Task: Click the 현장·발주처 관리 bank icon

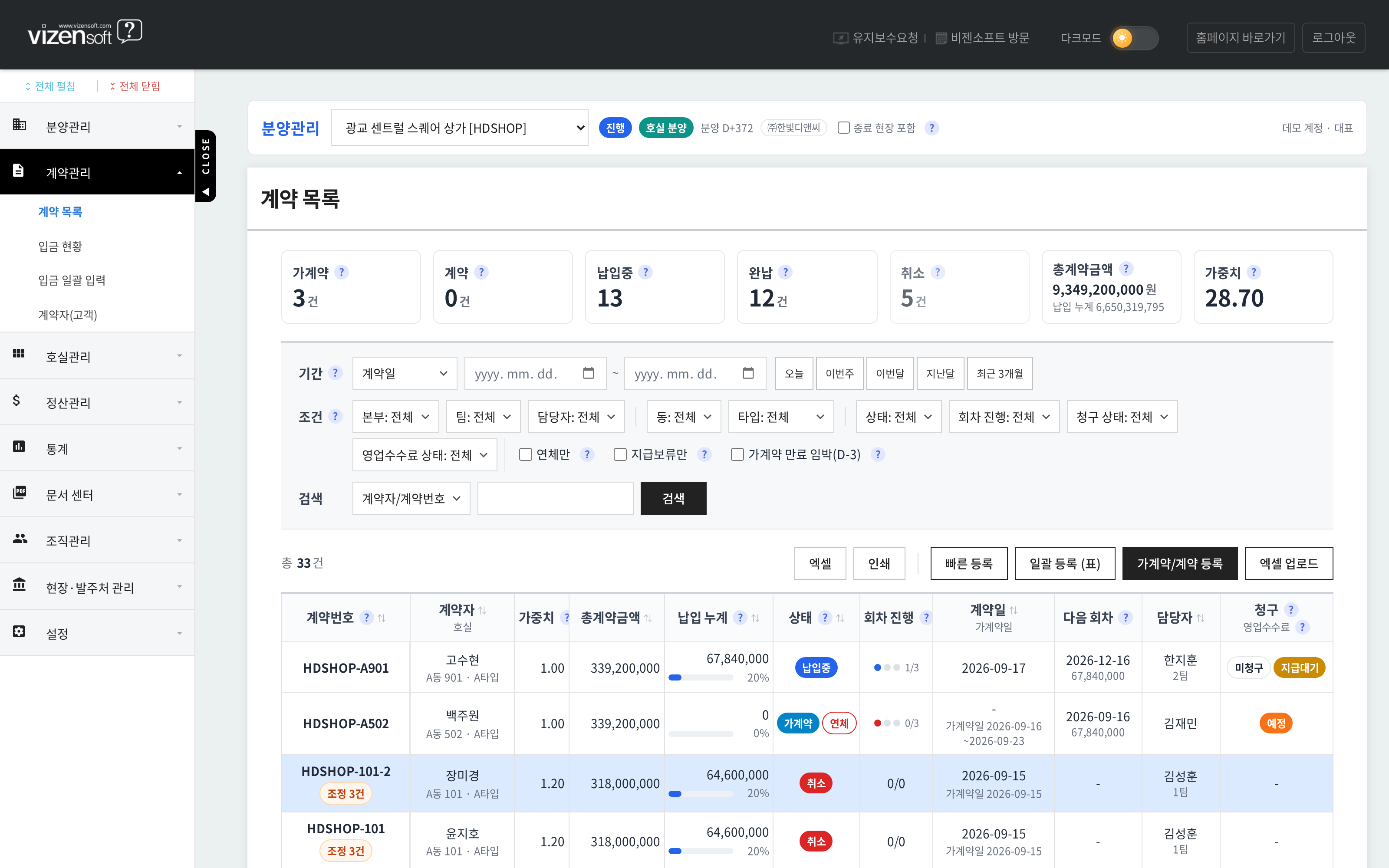Action: point(20,585)
